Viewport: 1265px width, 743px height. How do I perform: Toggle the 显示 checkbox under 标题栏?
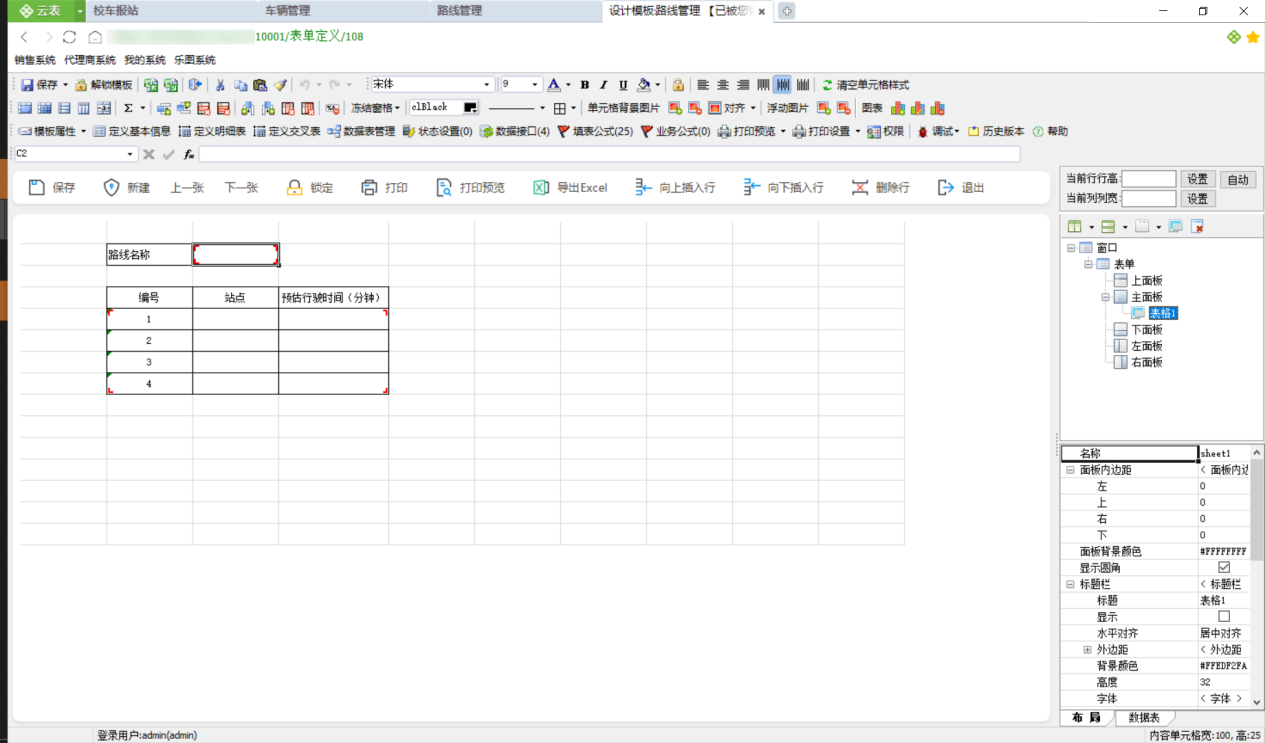[1224, 616]
